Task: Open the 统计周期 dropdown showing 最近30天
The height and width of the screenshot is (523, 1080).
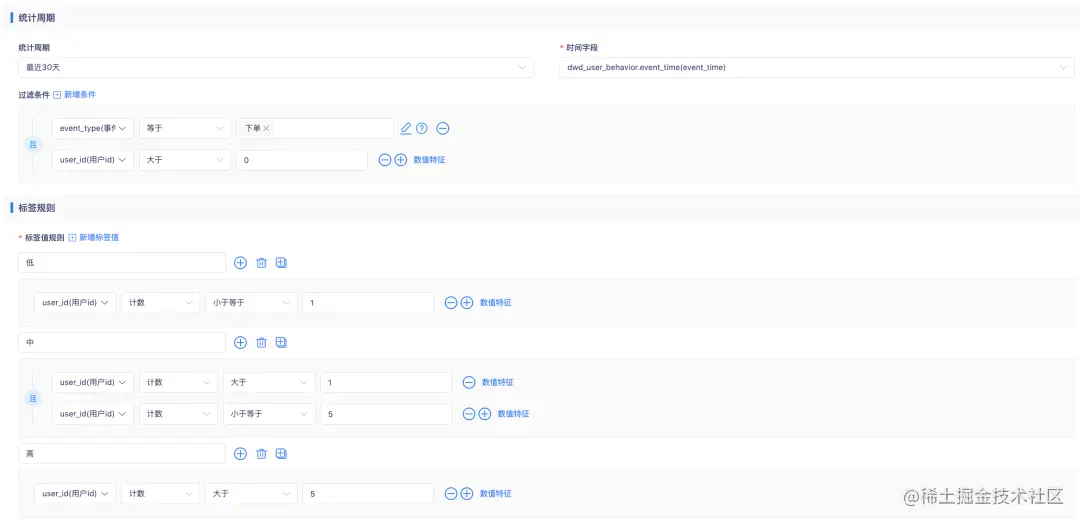Action: (276, 68)
